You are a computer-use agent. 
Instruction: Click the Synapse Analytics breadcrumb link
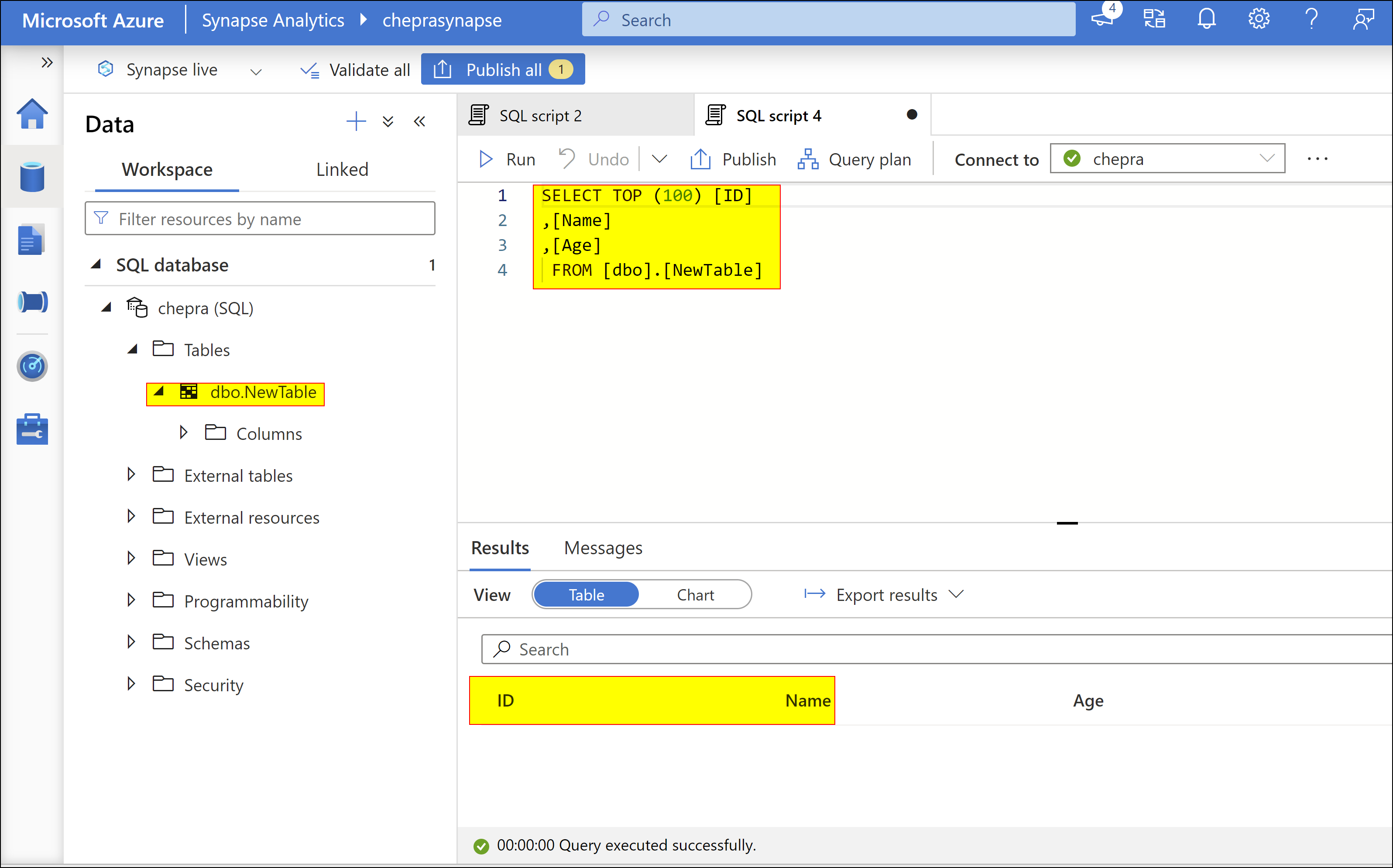pyautogui.click(x=273, y=20)
